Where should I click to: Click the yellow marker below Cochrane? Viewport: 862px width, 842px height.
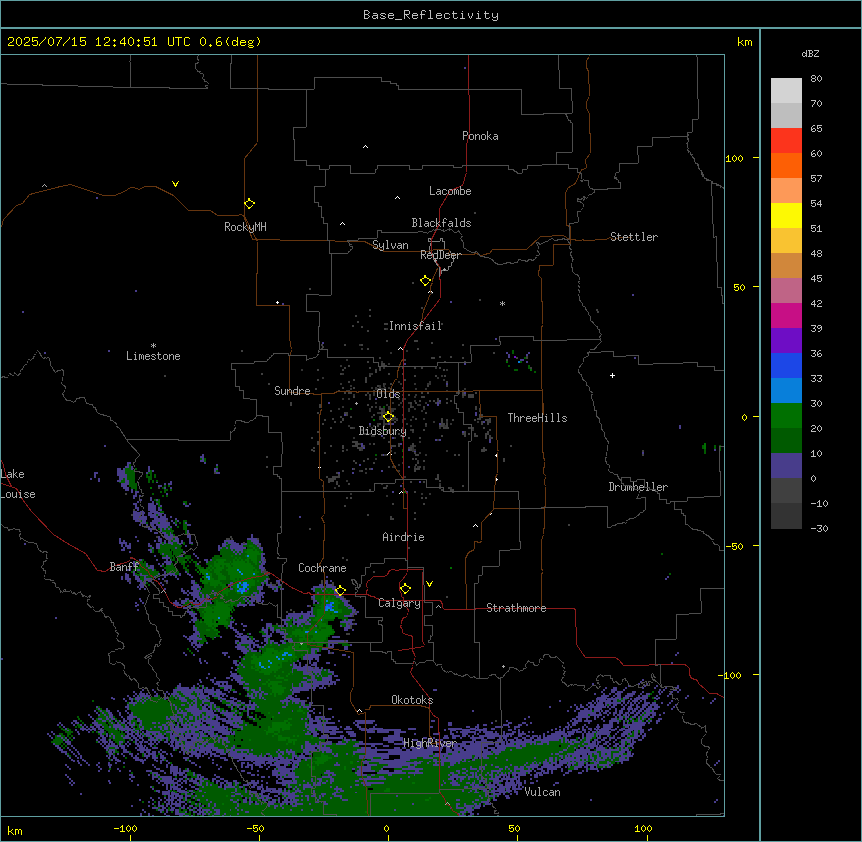pos(340,590)
